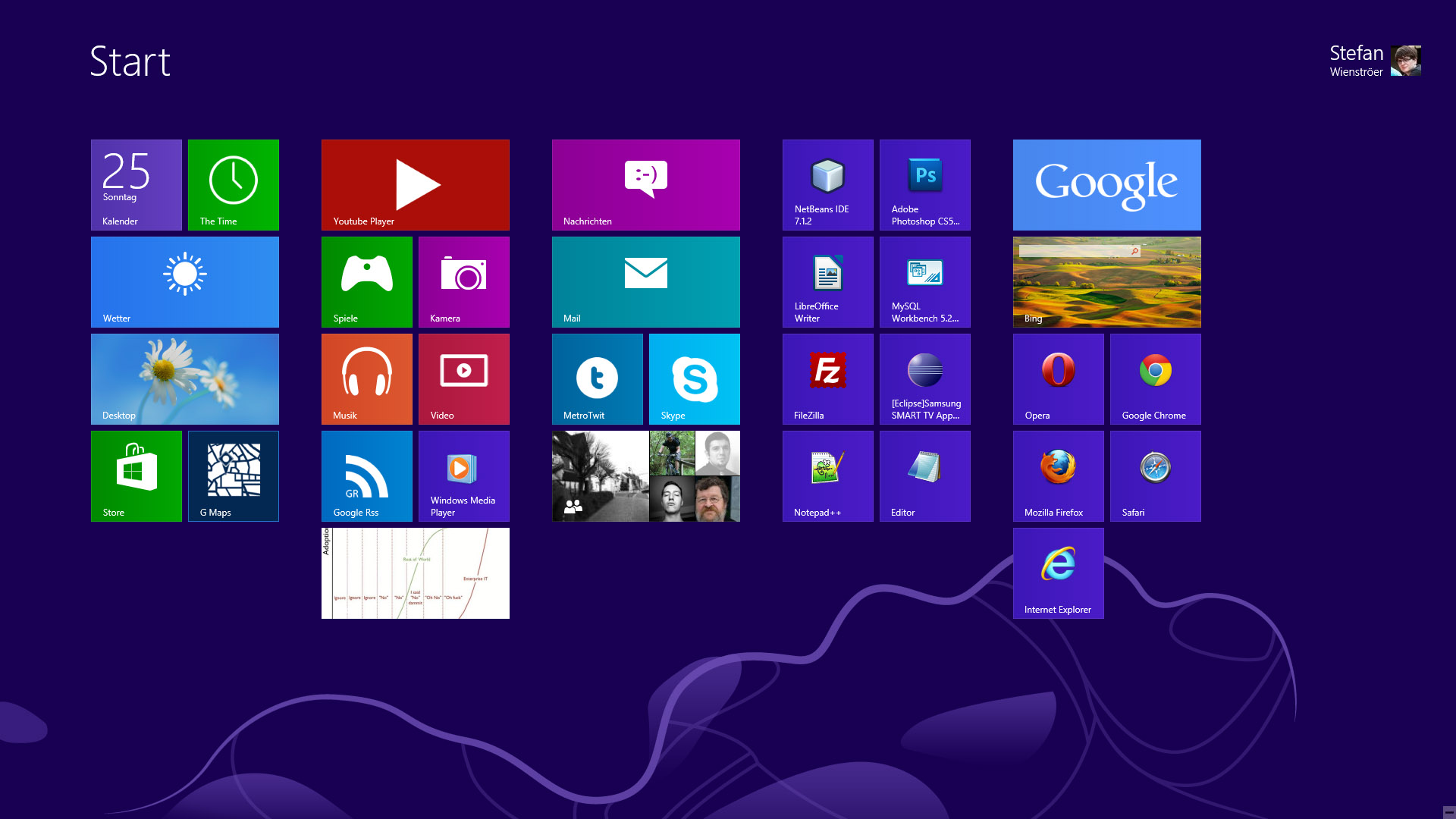The width and height of the screenshot is (1456, 819).
Task: Launch the Skype tile
Action: (695, 379)
